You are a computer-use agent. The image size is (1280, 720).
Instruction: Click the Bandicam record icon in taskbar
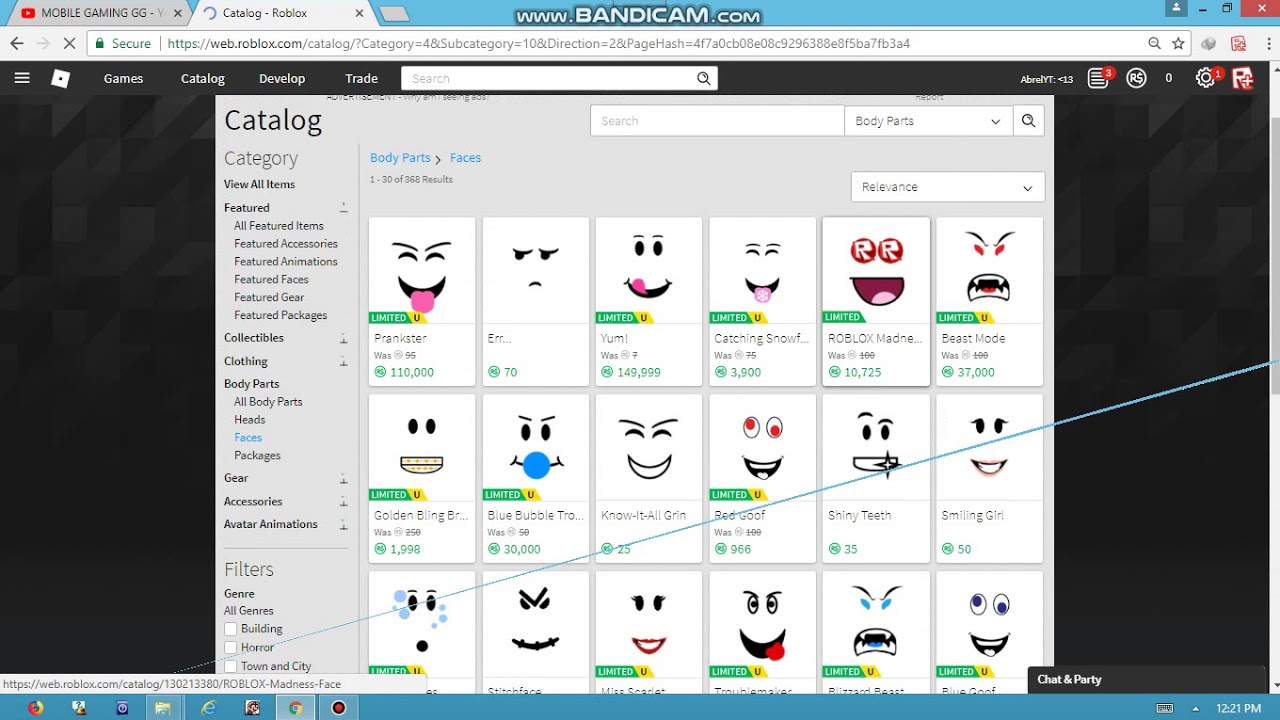pos(338,707)
